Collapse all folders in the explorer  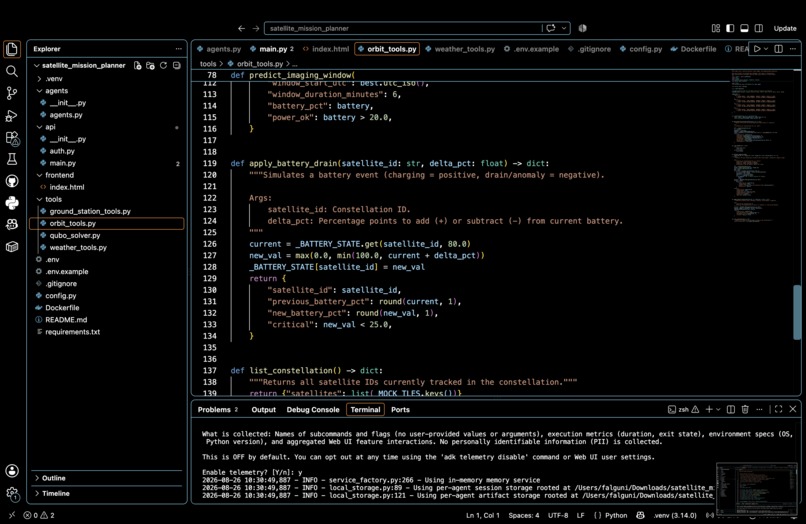coord(176,65)
